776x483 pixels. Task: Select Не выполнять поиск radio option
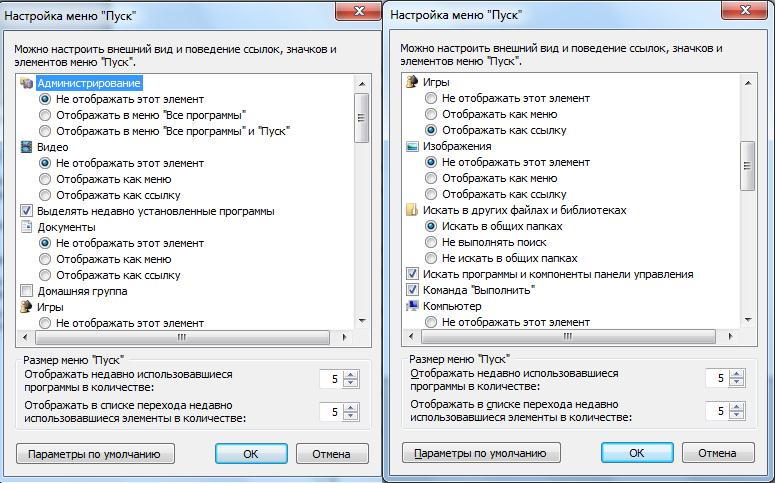tap(431, 242)
